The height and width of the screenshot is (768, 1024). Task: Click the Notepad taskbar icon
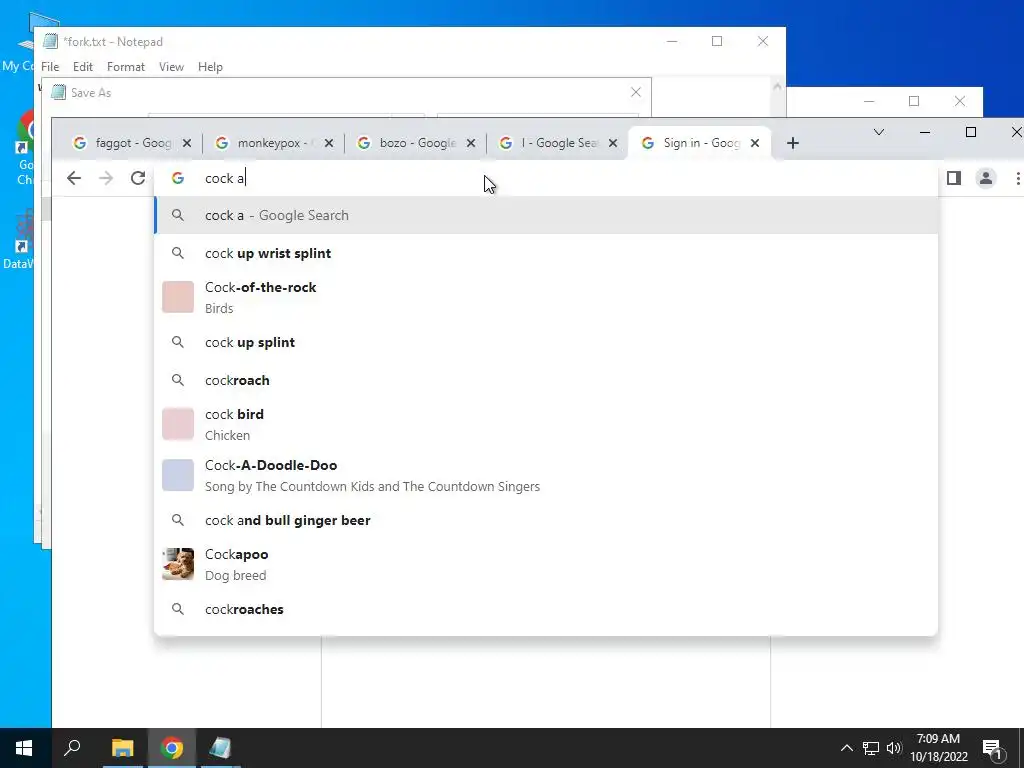[220, 748]
